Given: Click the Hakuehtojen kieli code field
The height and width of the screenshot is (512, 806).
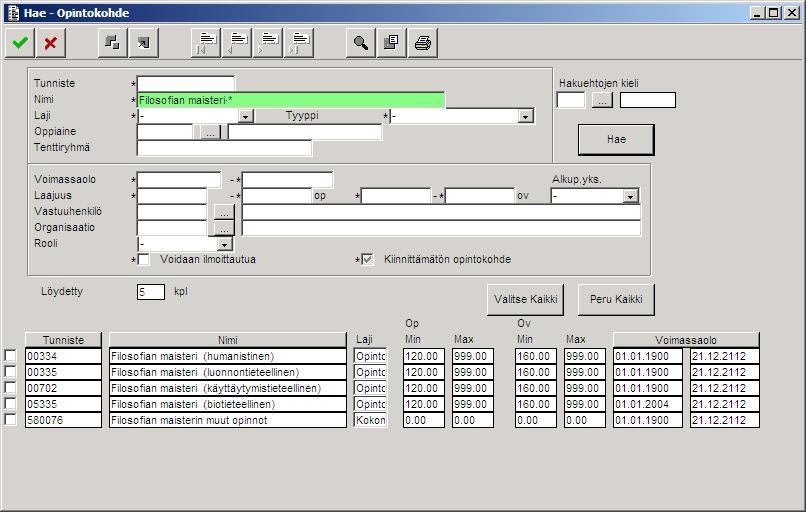Looking at the screenshot, I should point(571,100).
